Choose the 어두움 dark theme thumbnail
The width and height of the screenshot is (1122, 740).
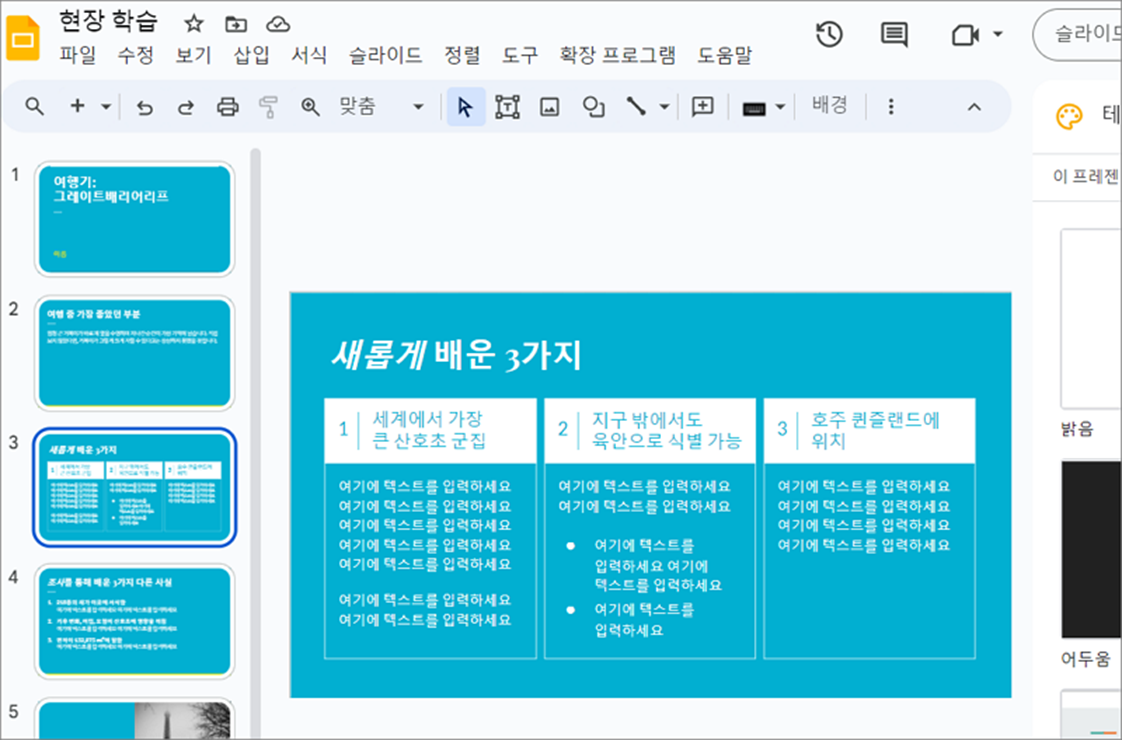pos(1091,549)
